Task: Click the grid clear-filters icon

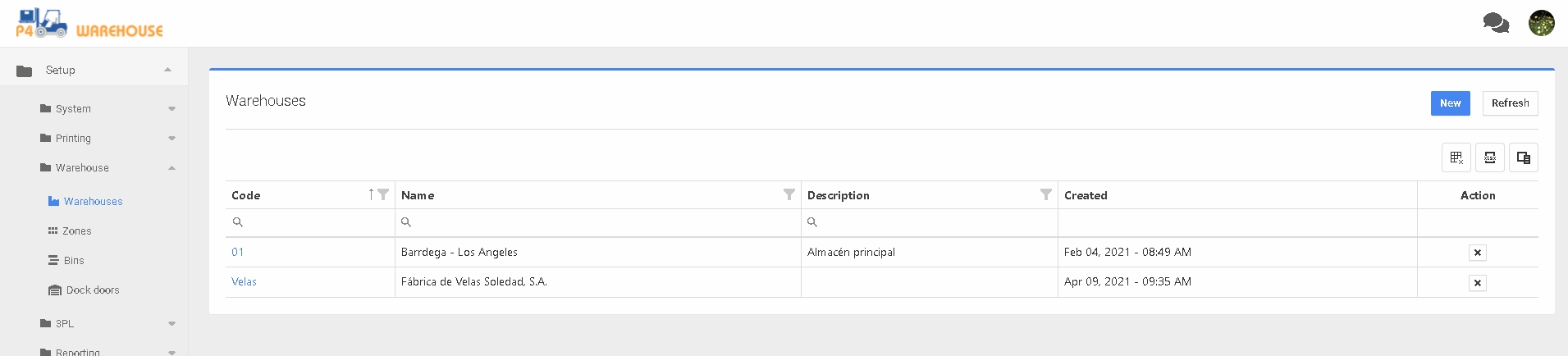Action: click(1456, 157)
